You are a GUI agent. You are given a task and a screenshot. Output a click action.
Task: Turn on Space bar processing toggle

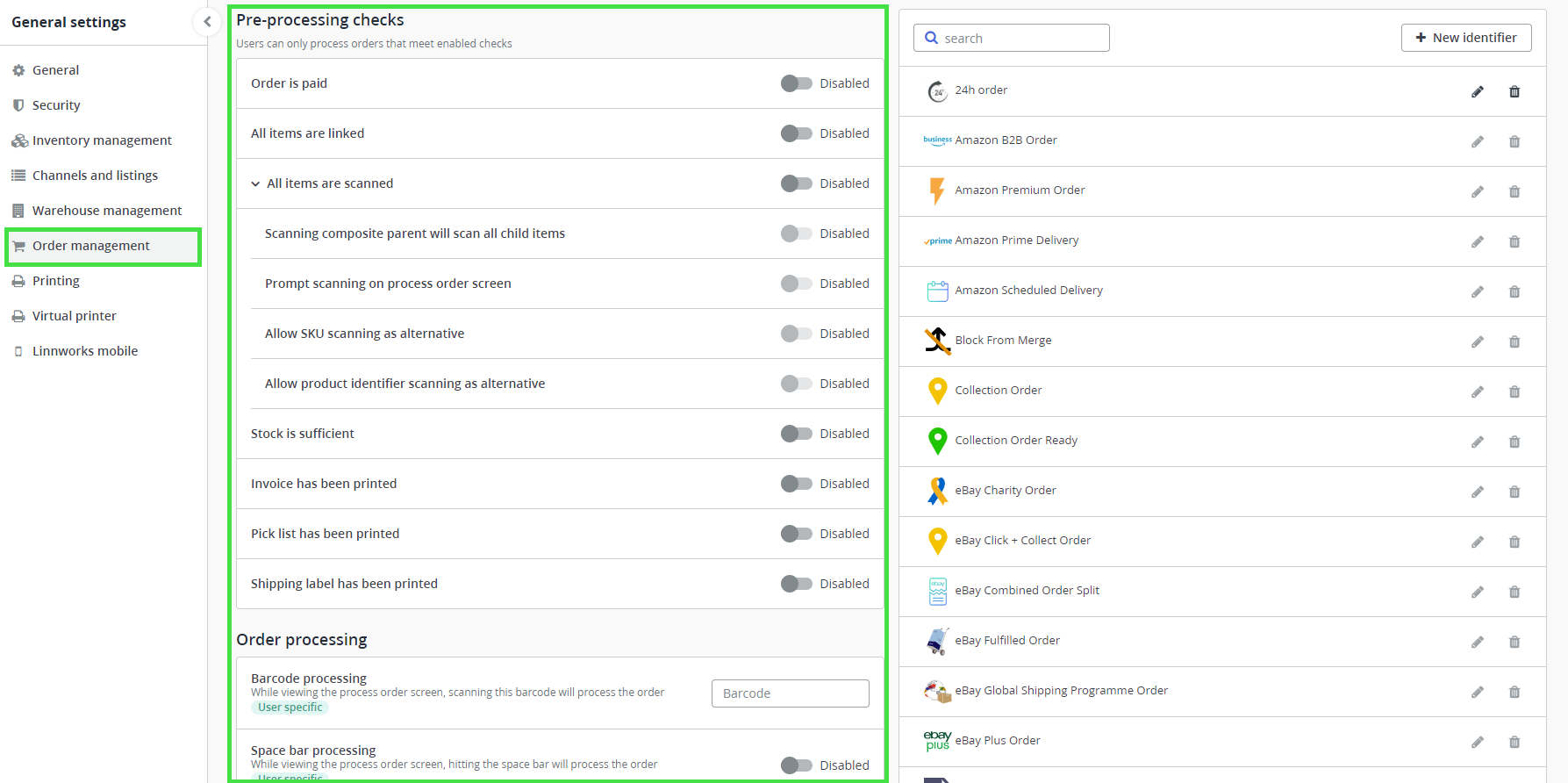(797, 765)
